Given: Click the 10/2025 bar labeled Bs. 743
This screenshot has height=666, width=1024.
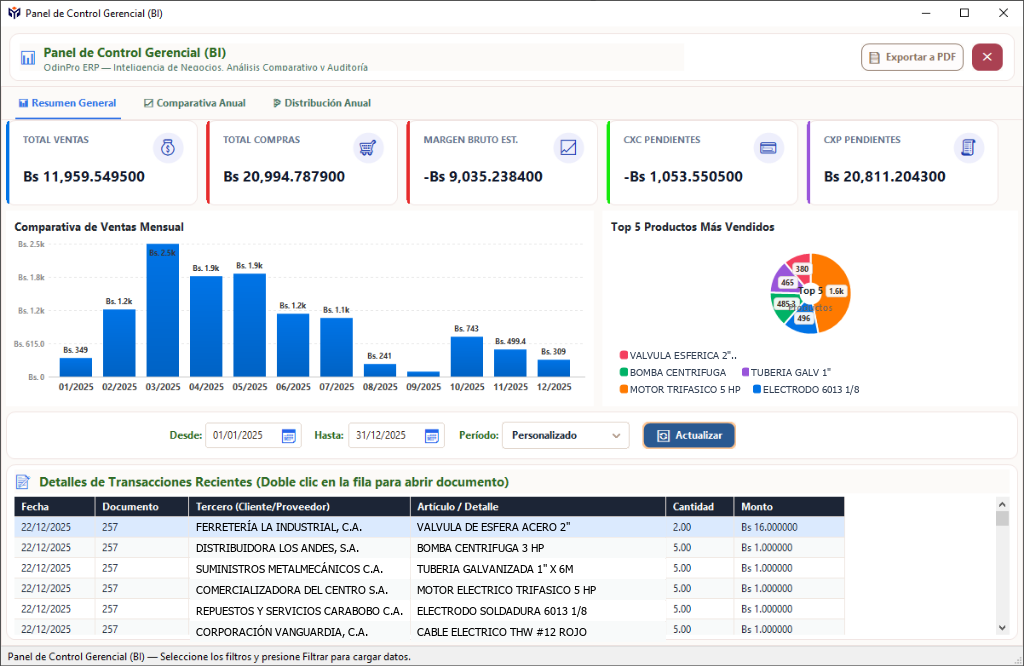Looking at the screenshot, I should (x=467, y=357).
